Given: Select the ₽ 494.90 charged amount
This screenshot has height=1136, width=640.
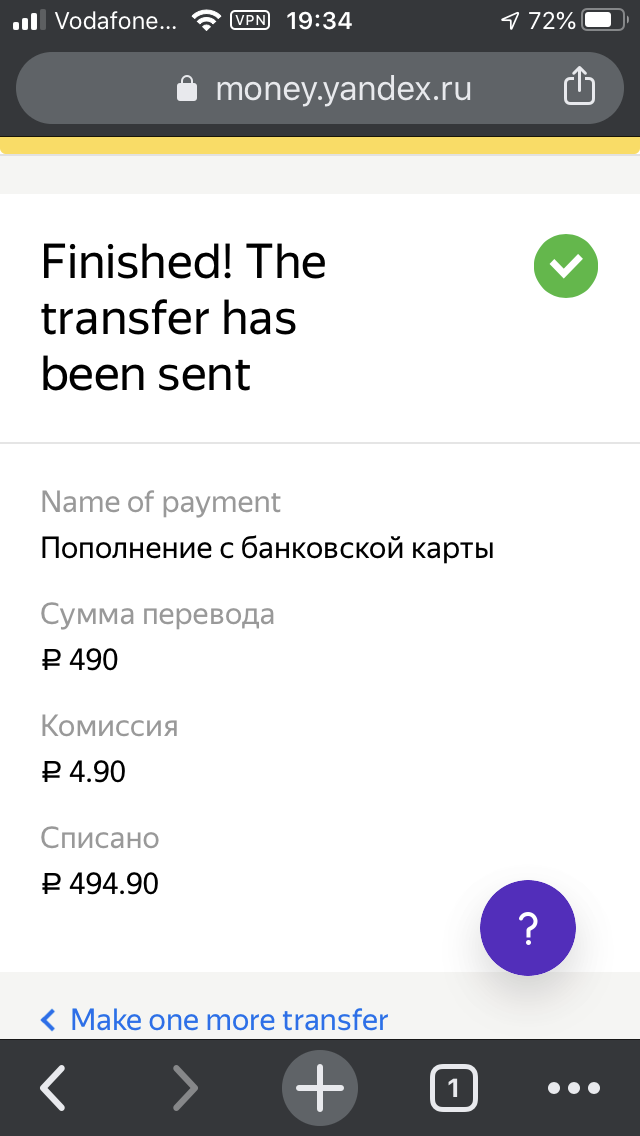Looking at the screenshot, I should click(x=100, y=884).
